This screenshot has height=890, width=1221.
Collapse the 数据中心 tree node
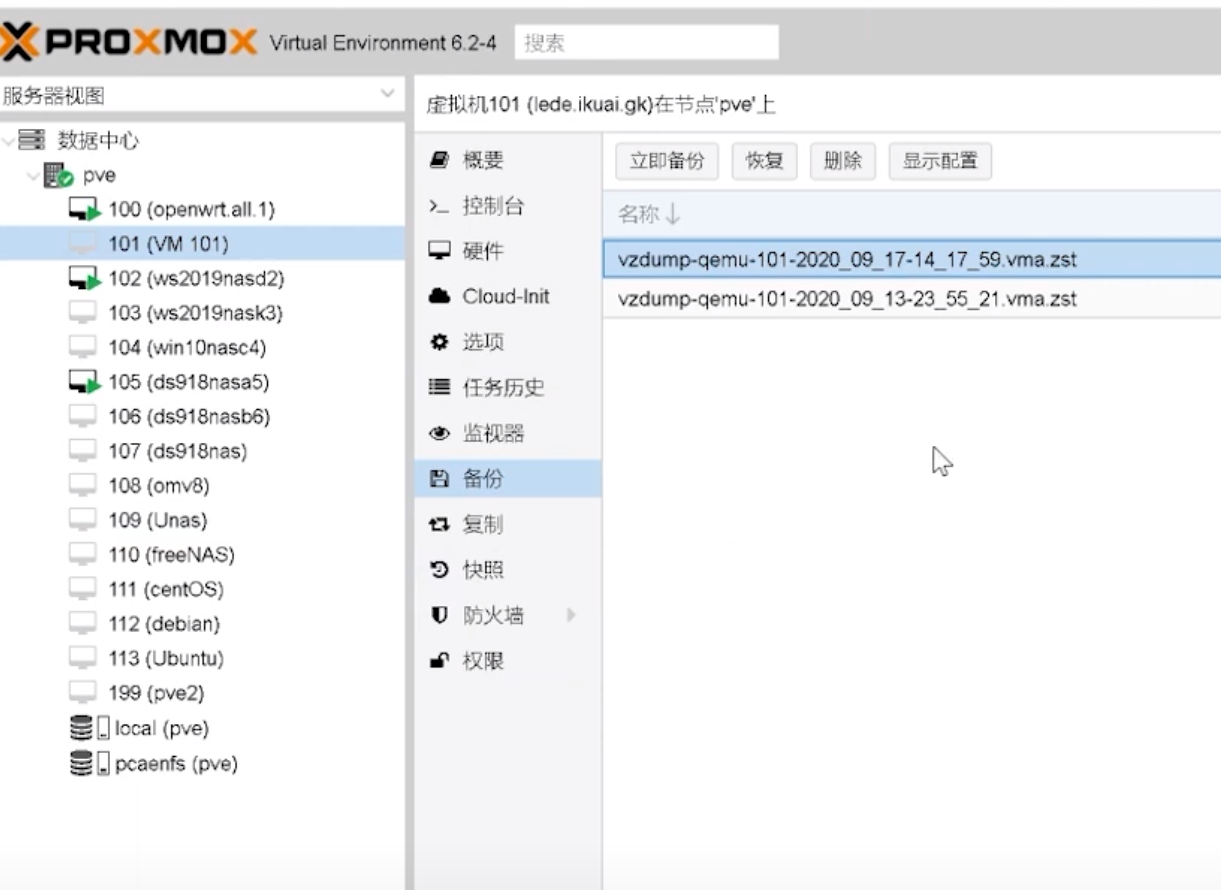(9, 141)
